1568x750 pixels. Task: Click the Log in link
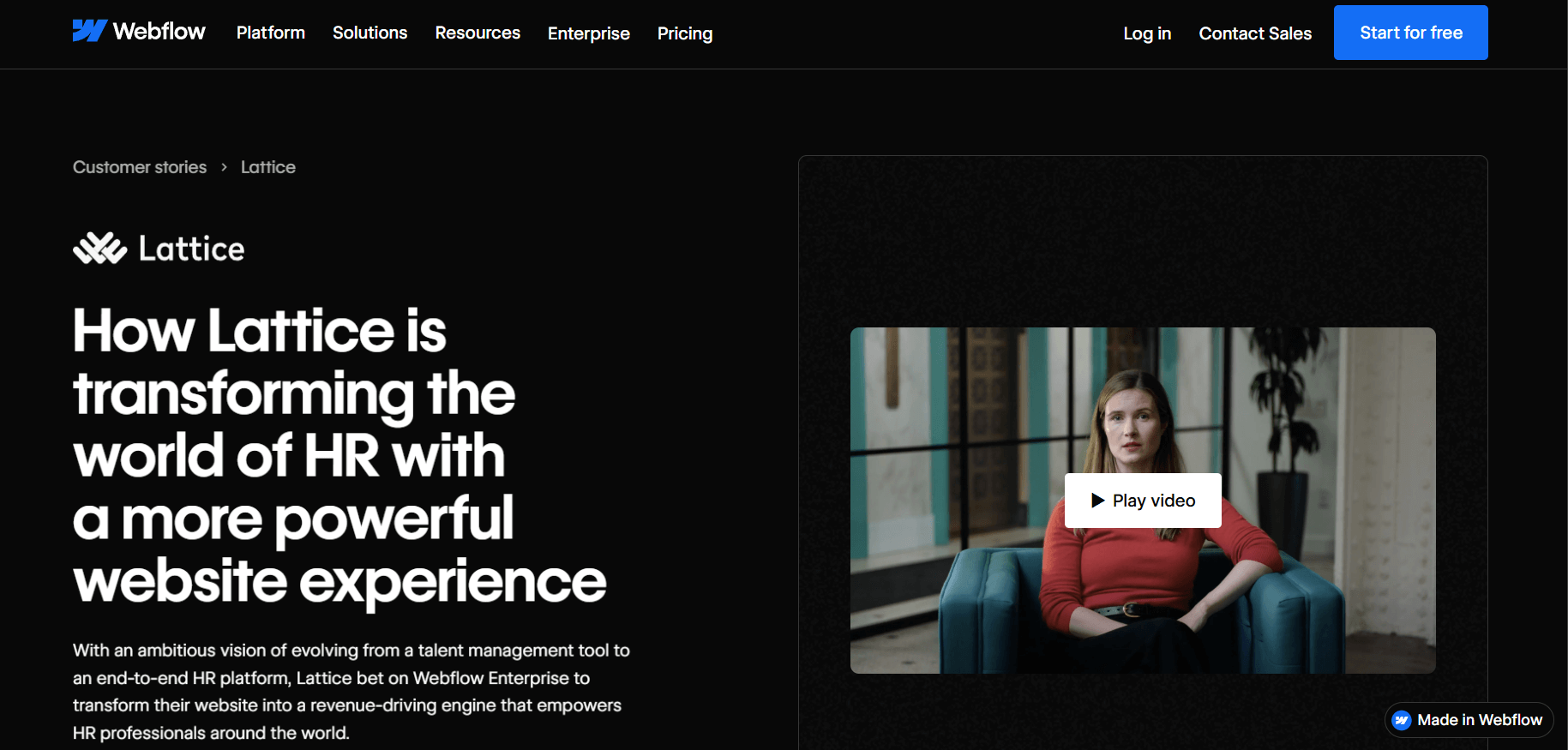tap(1146, 33)
